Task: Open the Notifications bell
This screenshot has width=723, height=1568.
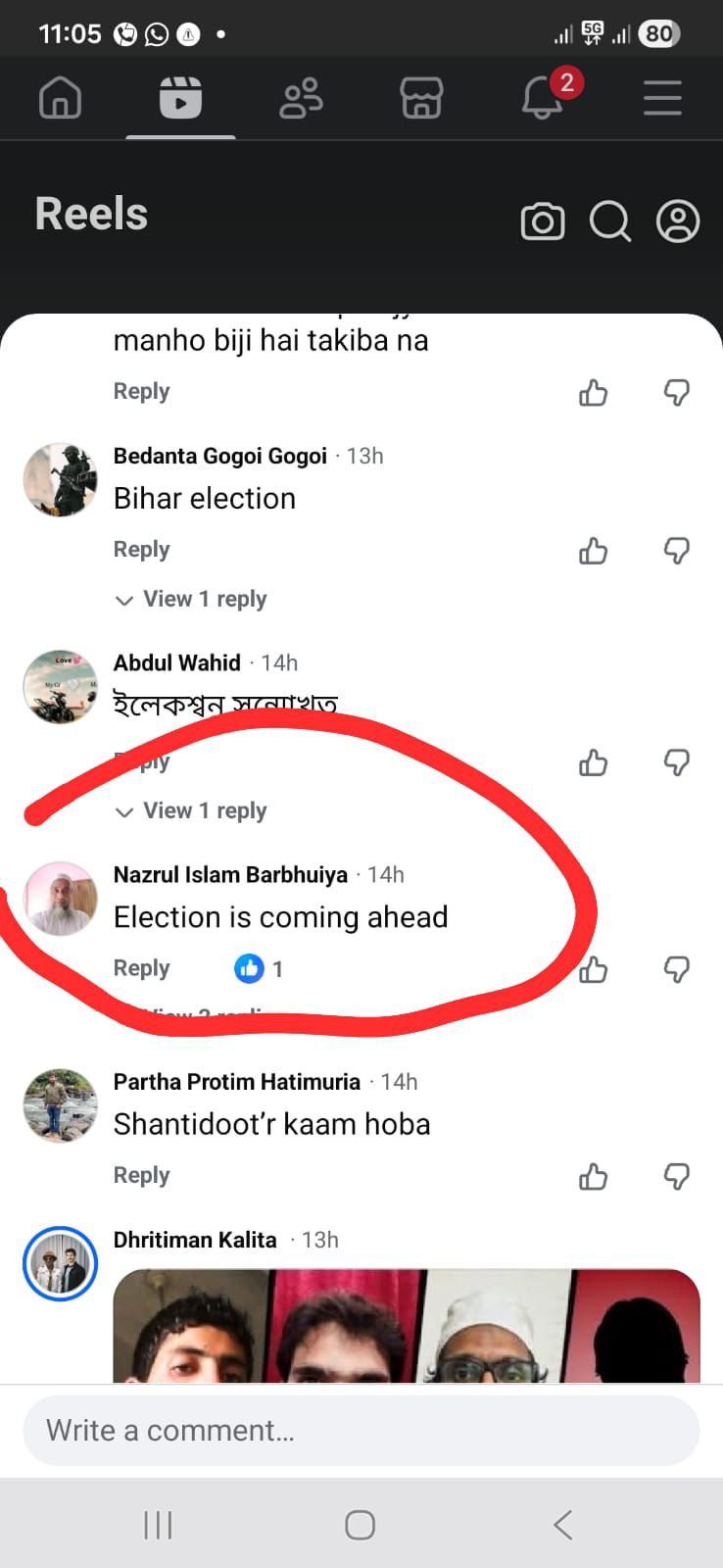Action: click(x=542, y=98)
